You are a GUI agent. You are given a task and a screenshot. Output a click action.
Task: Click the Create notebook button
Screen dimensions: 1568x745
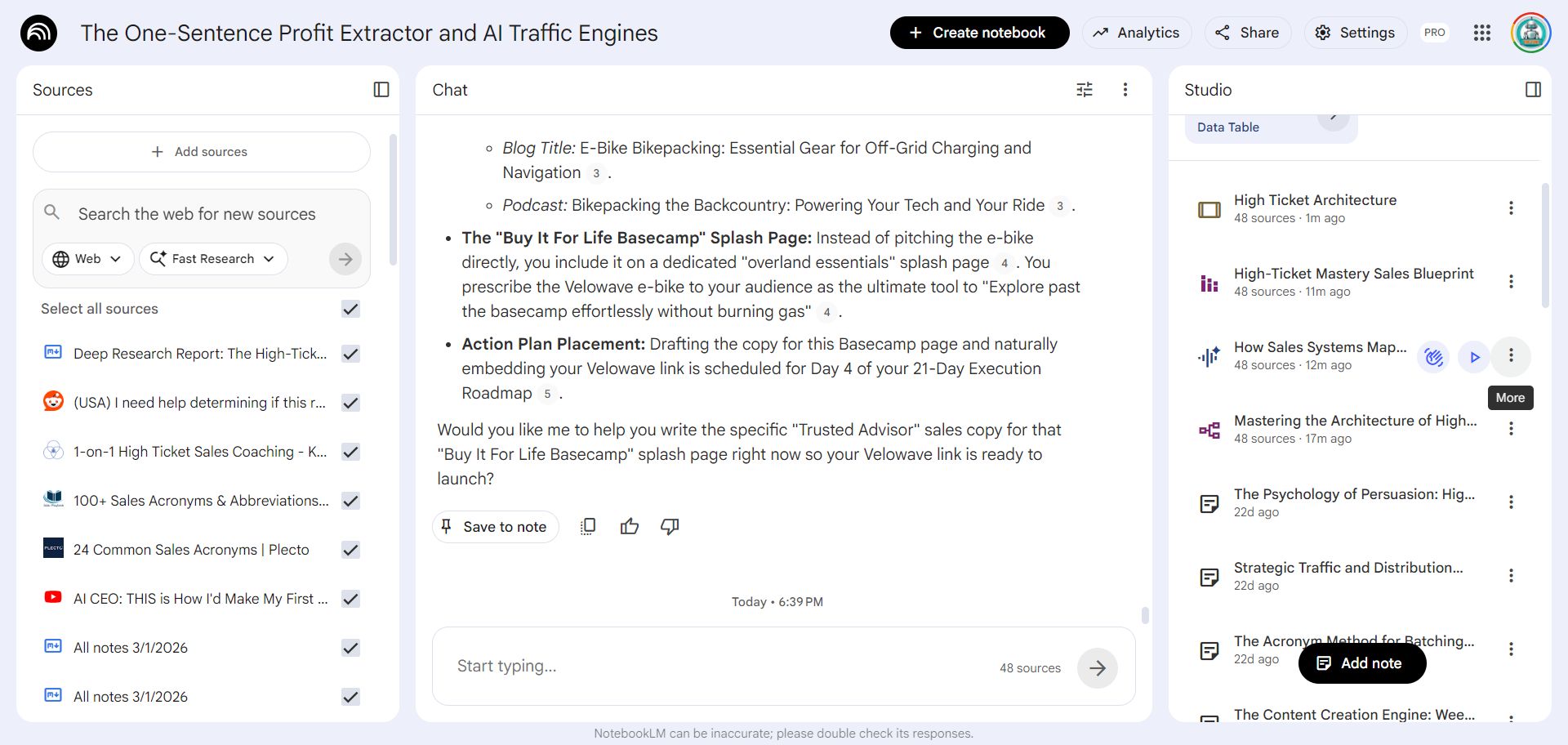(979, 33)
